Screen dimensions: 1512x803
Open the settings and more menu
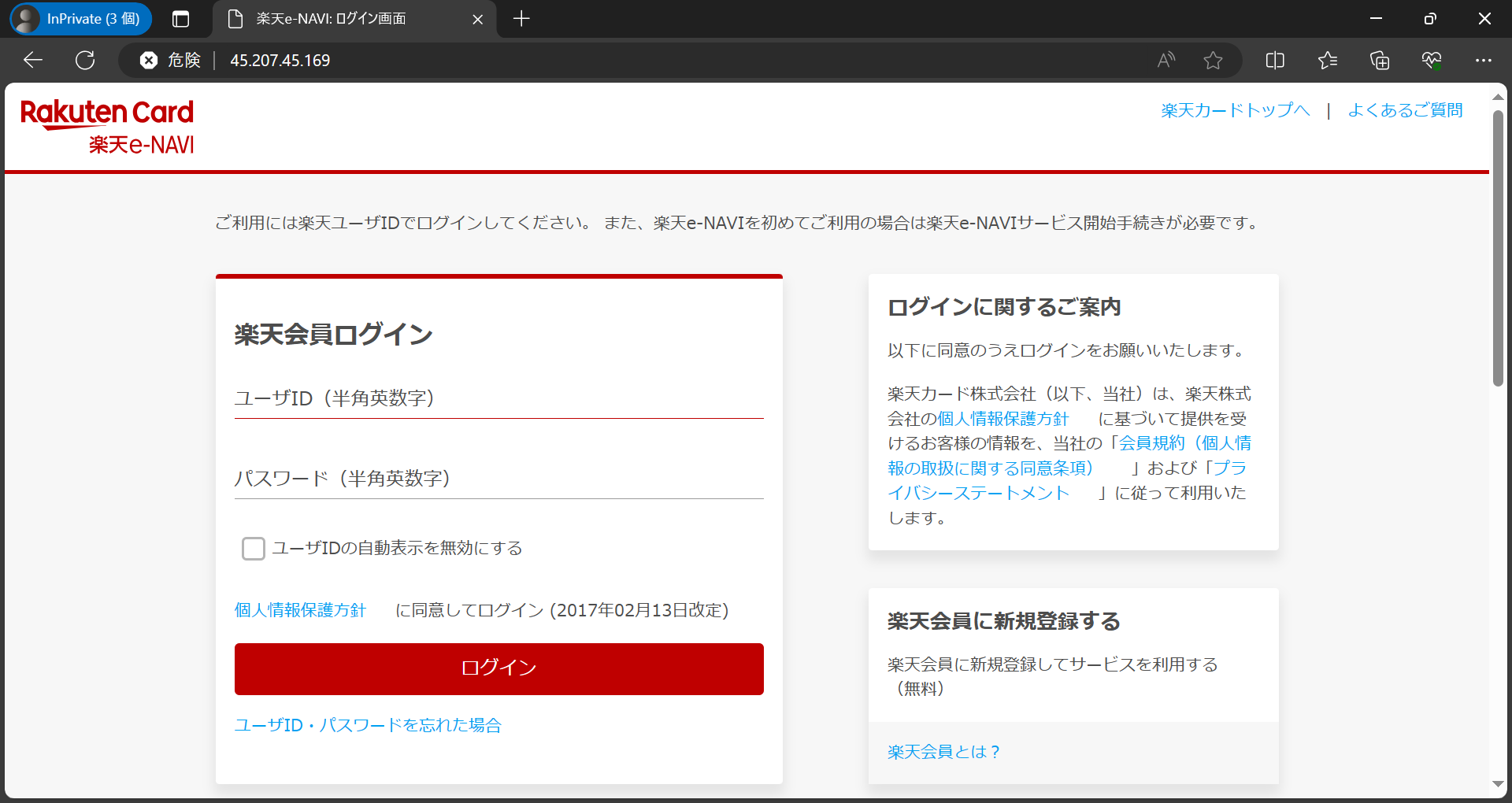[x=1484, y=60]
